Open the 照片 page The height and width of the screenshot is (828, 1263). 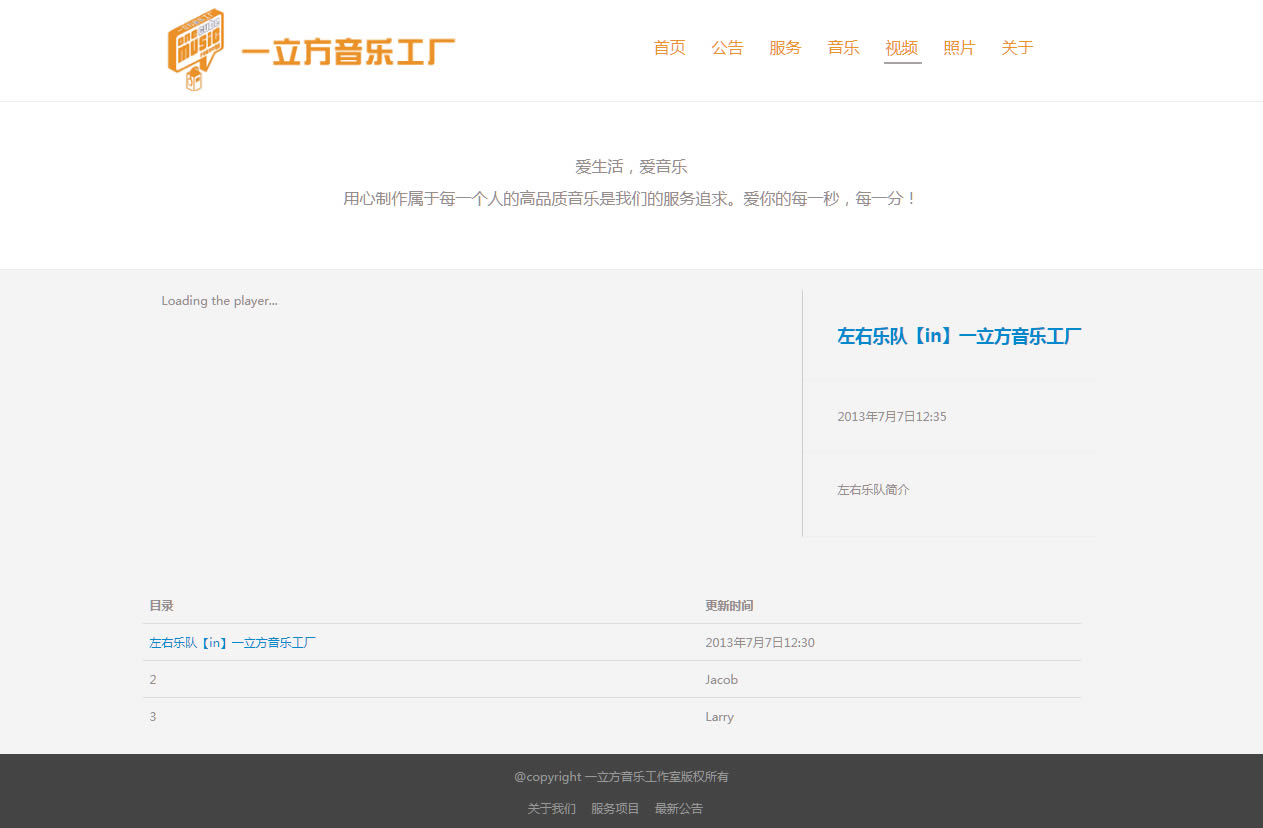pos(959,48)
